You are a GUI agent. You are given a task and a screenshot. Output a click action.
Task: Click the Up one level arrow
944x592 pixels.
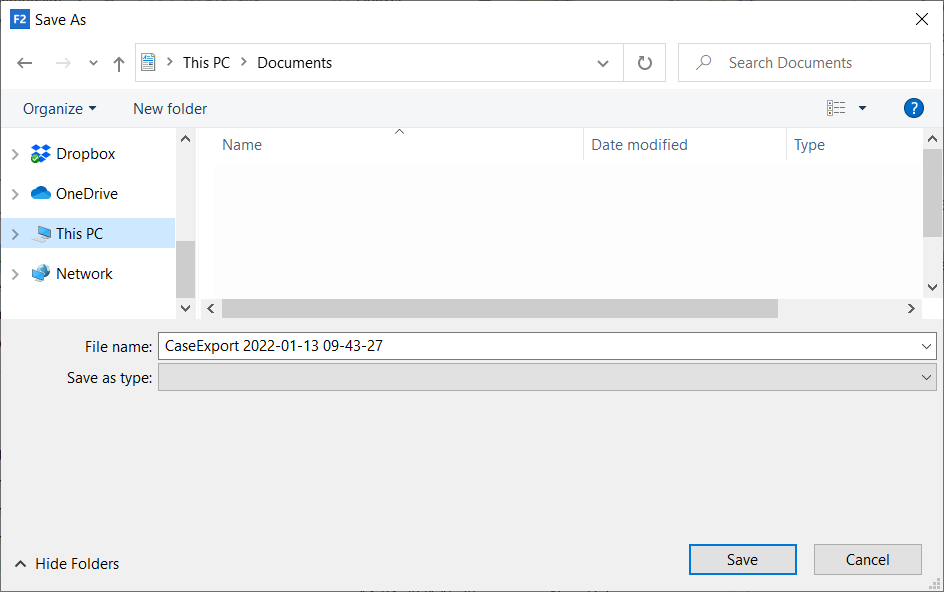(119, 63)
